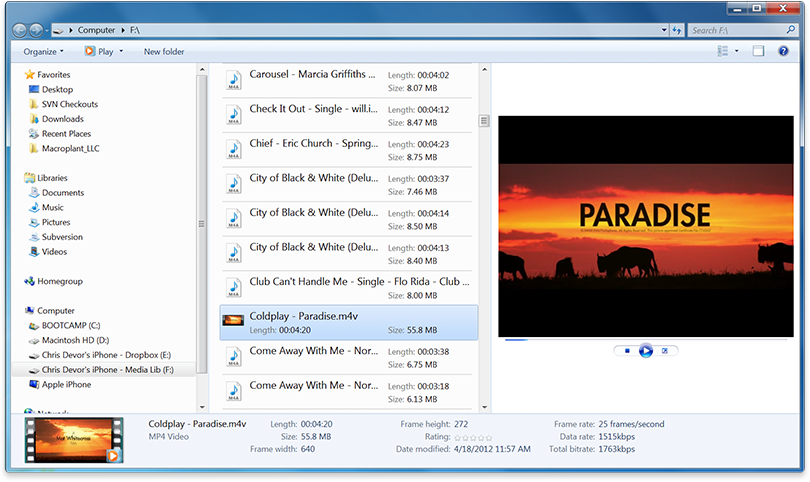Open the view options dropdown arrow
This screenshot has width=810, height=482.
pyautogui.click(x=737, y=51)
